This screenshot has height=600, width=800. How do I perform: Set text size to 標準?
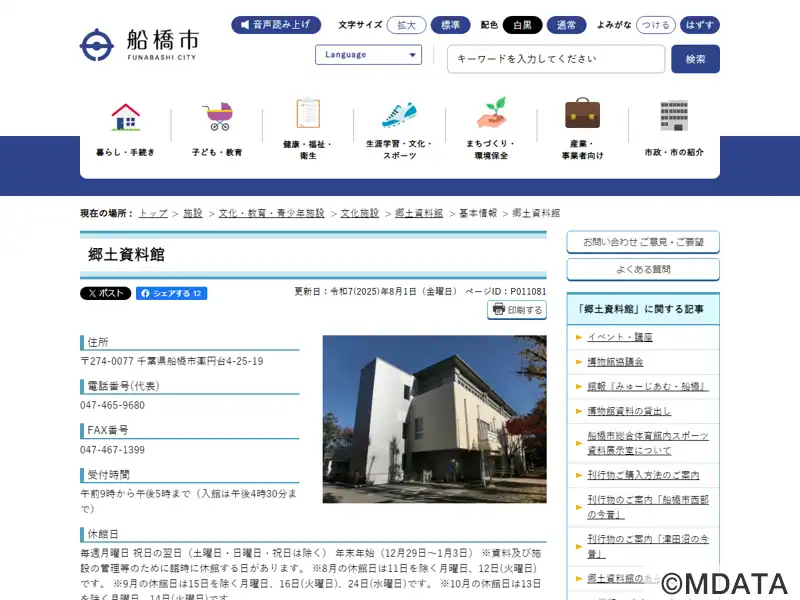(451, 25)
